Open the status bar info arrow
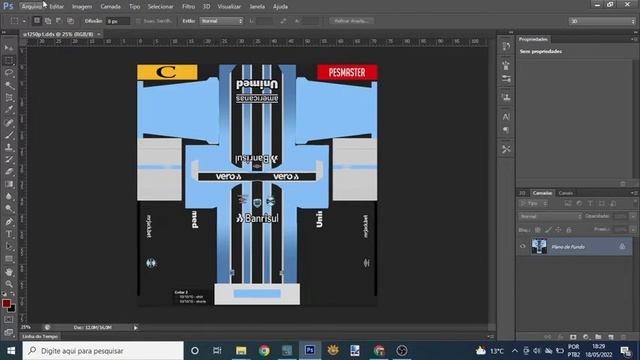This screenshot has height=360, width=640. pyautogui.click(x=136, y=327)
